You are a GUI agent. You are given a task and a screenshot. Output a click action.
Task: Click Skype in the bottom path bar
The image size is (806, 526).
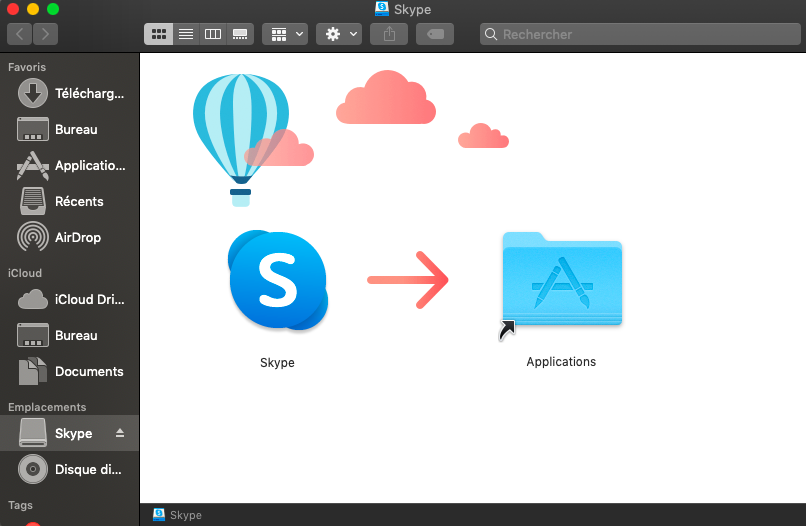pyautogui.click(x=177, y=515)
